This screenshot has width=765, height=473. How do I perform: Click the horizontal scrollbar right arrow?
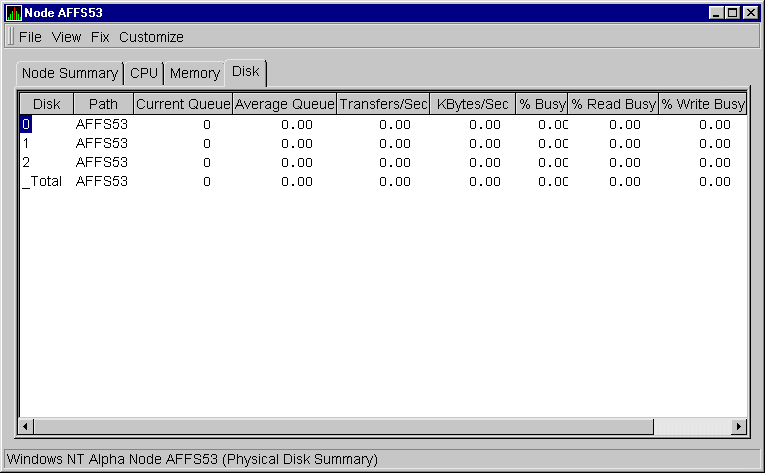pyautogui.click(x=739, y=427)
